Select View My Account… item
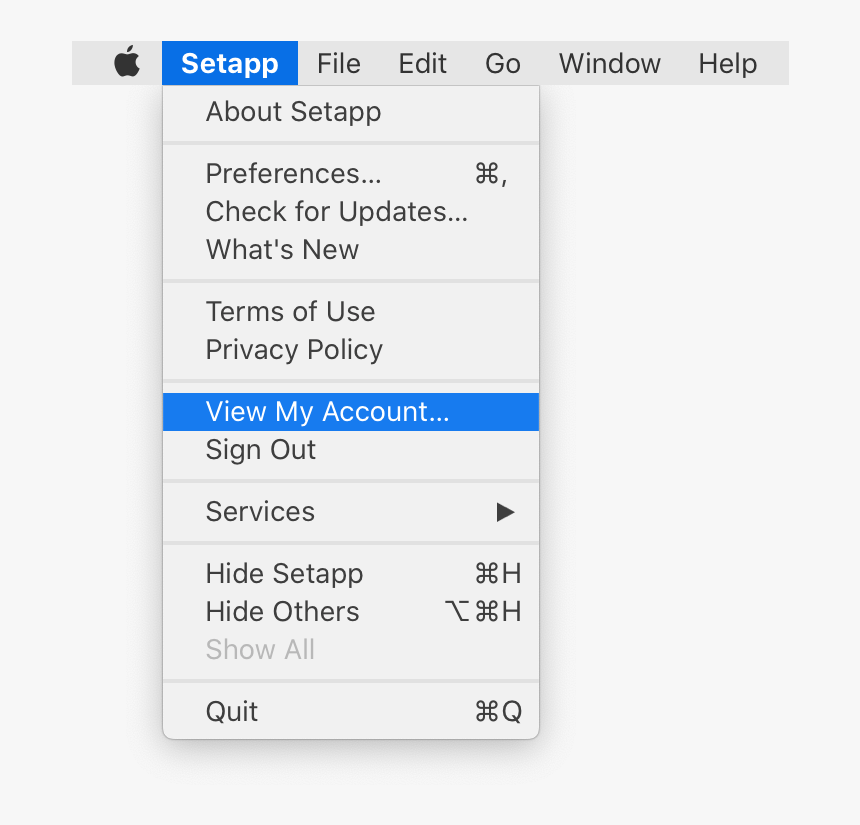 [327, 412]
